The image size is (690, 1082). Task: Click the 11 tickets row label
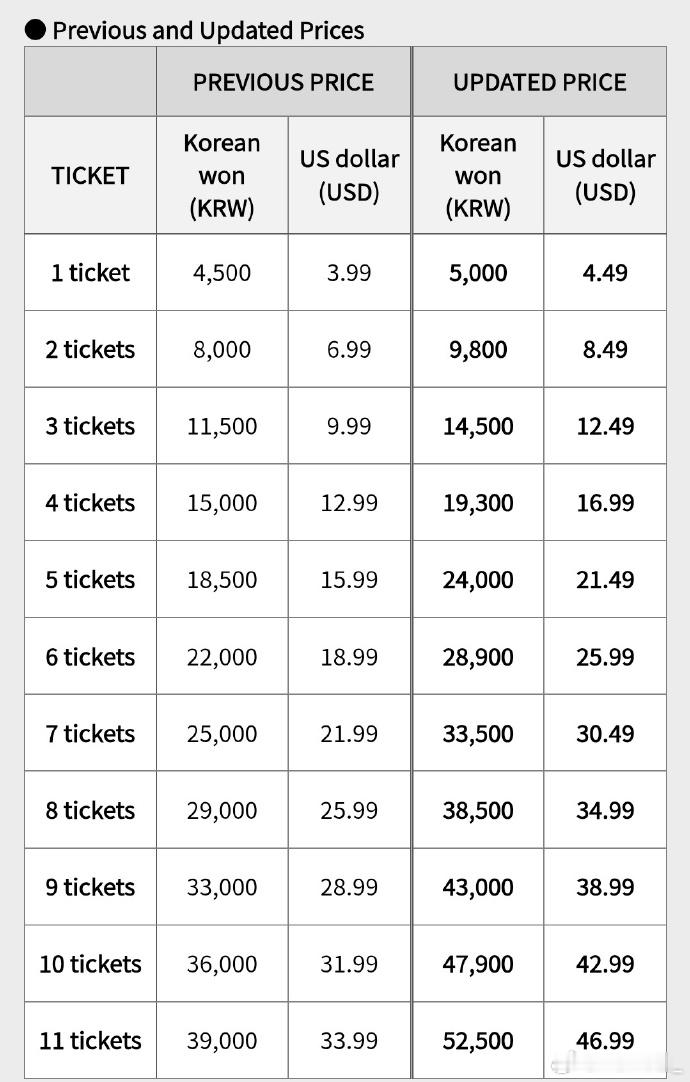pos(90,1041)
